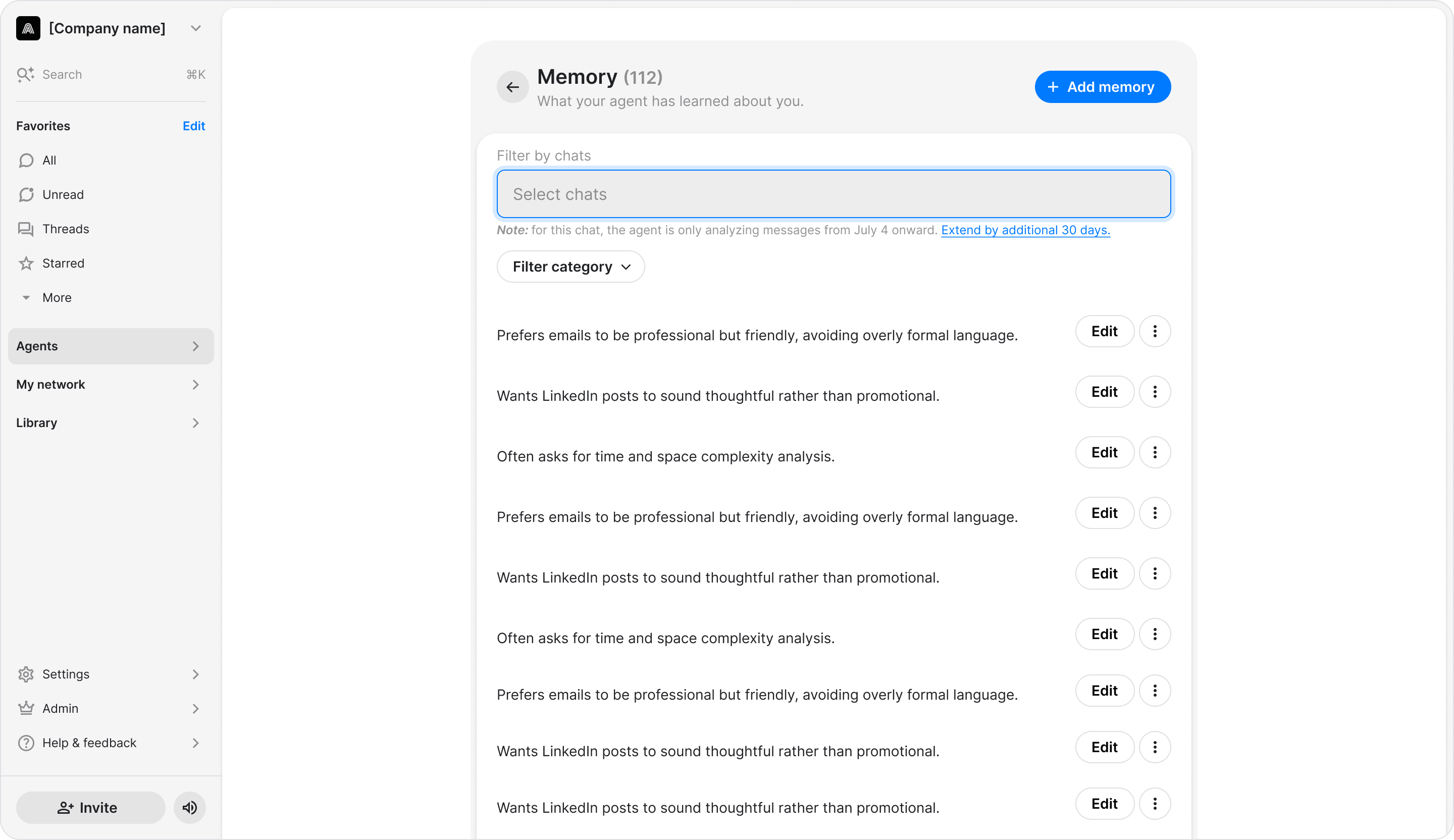The height and width of the screenshot is (840, 1454).
Task: Go back using the arrow beside Memory
Action: click(512, 87)
